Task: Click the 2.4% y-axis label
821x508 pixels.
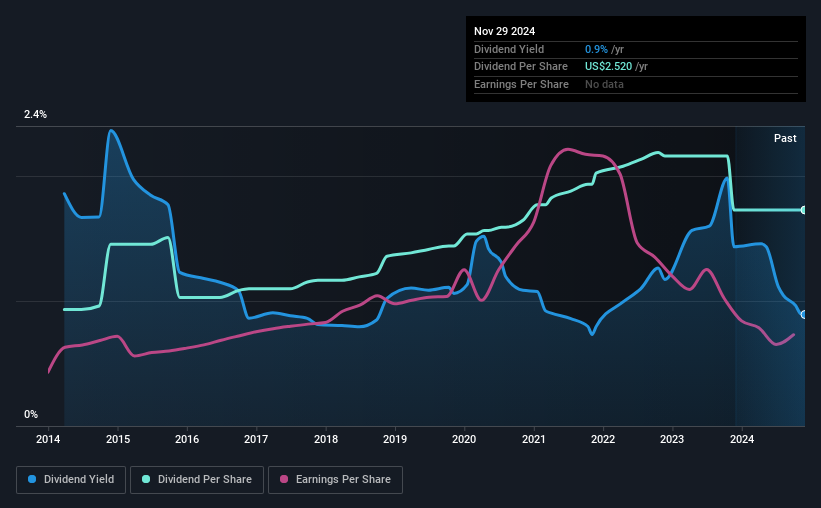Action: [35, 114]
